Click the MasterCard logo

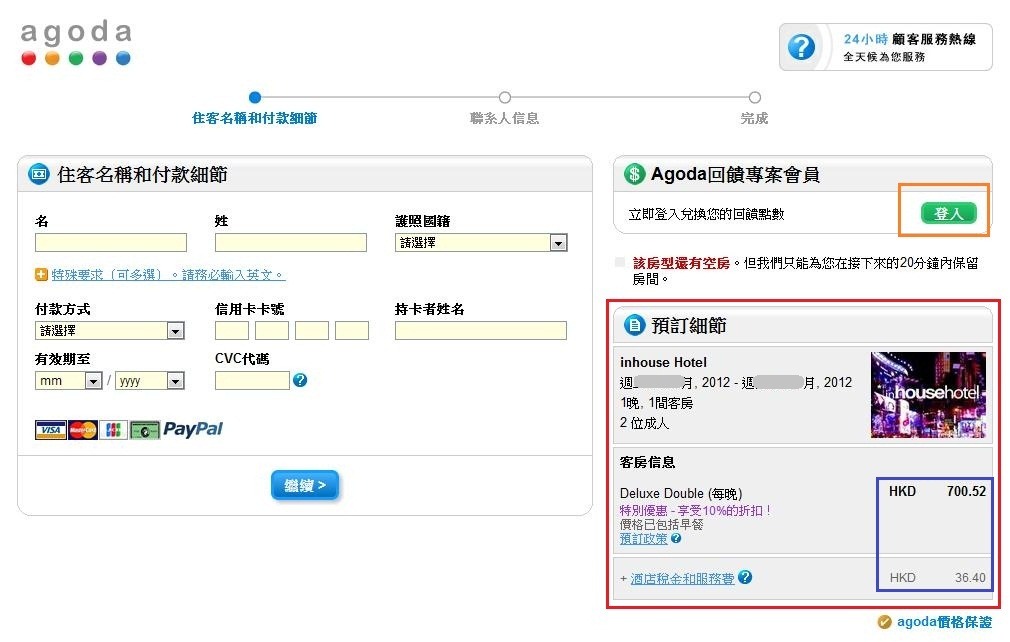(x=83, y=430)
